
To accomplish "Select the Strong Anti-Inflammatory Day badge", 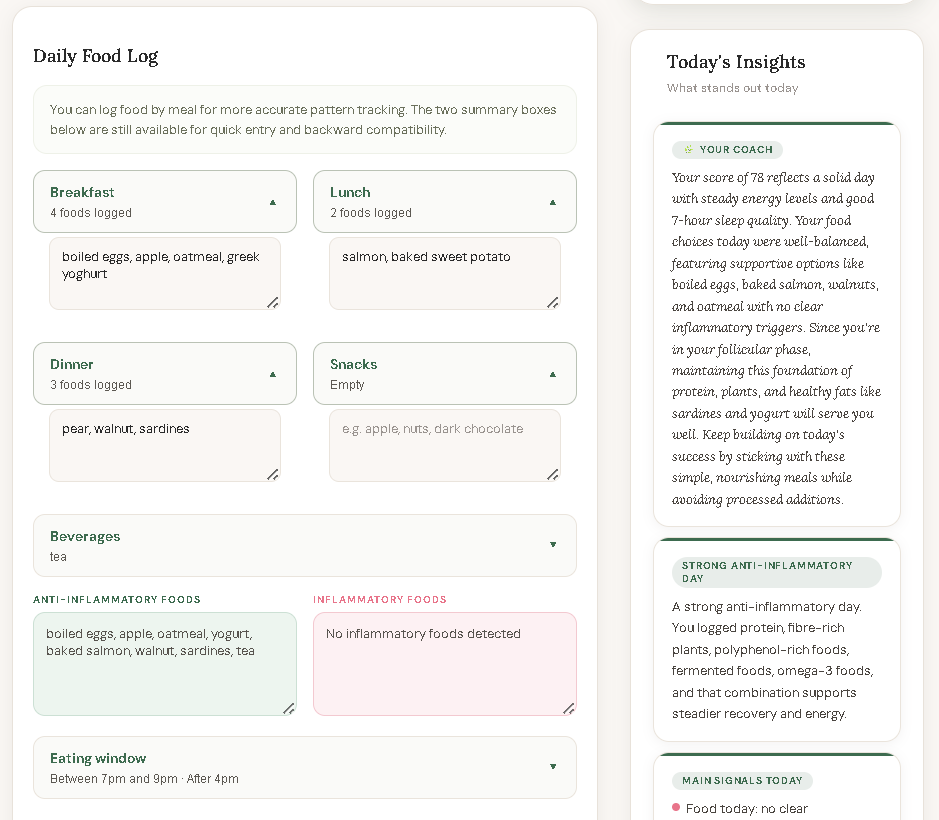I will coord(776,572).
